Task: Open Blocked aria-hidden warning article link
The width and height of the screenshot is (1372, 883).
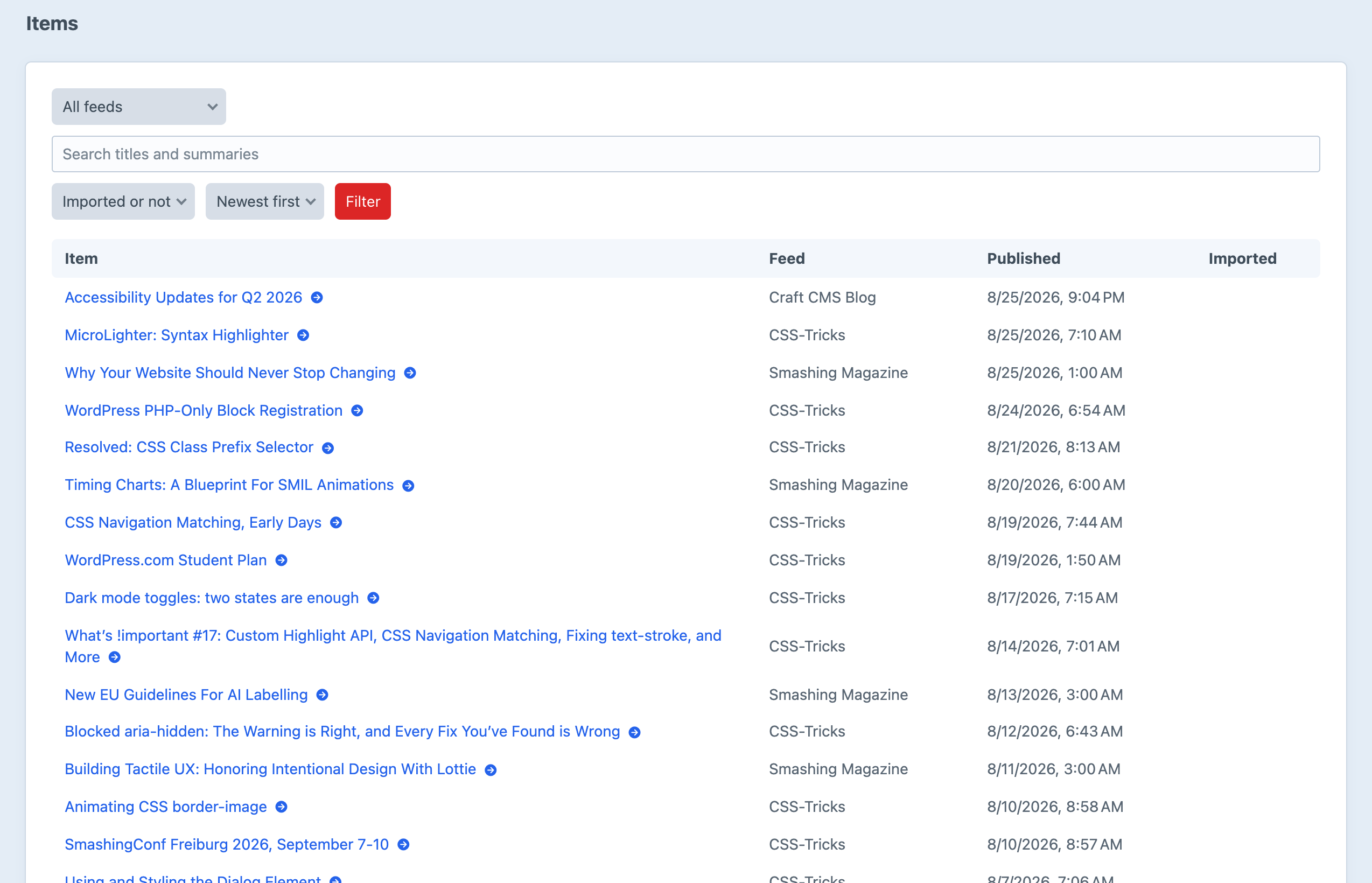Action: click(342, 732)
